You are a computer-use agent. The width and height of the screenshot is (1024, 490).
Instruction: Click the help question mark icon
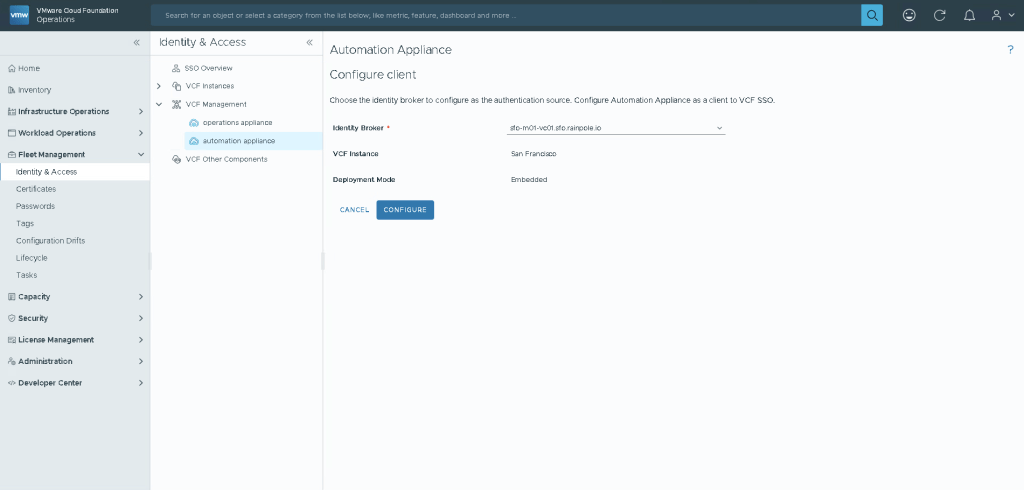(x=1010, y=50)
